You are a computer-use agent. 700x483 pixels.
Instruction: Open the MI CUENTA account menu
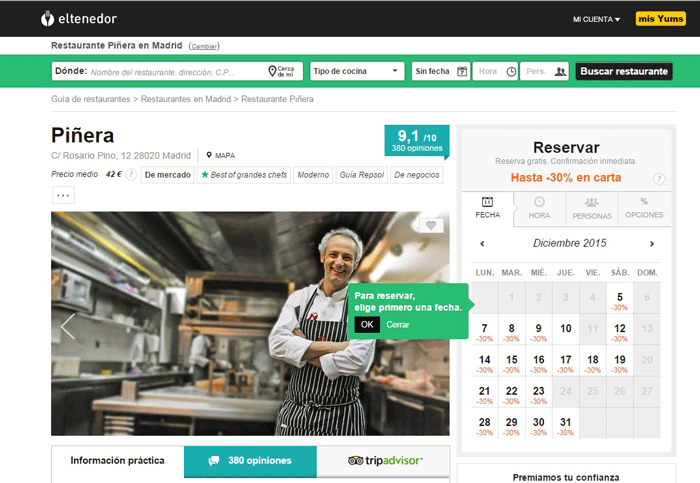coord(596,19)
